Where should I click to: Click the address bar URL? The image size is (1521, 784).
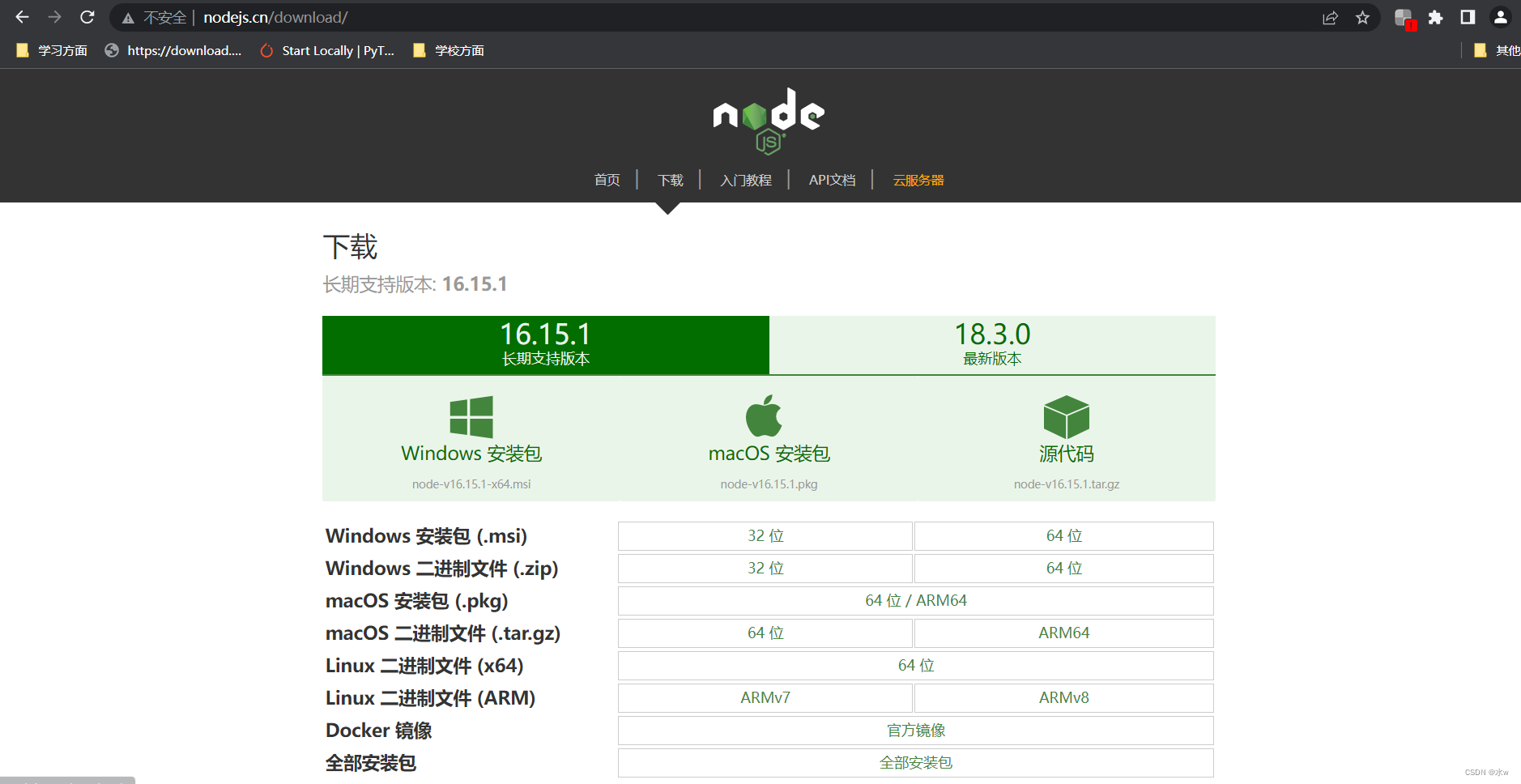[275, 17]
